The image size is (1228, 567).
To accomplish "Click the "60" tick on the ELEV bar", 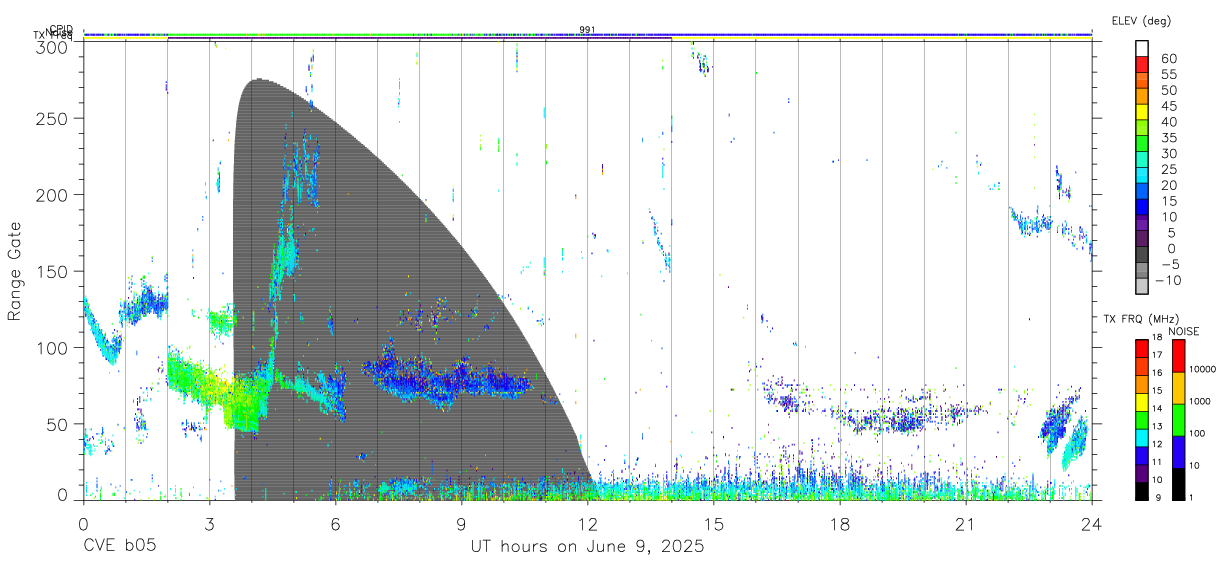I will (x=1168, y=59).
